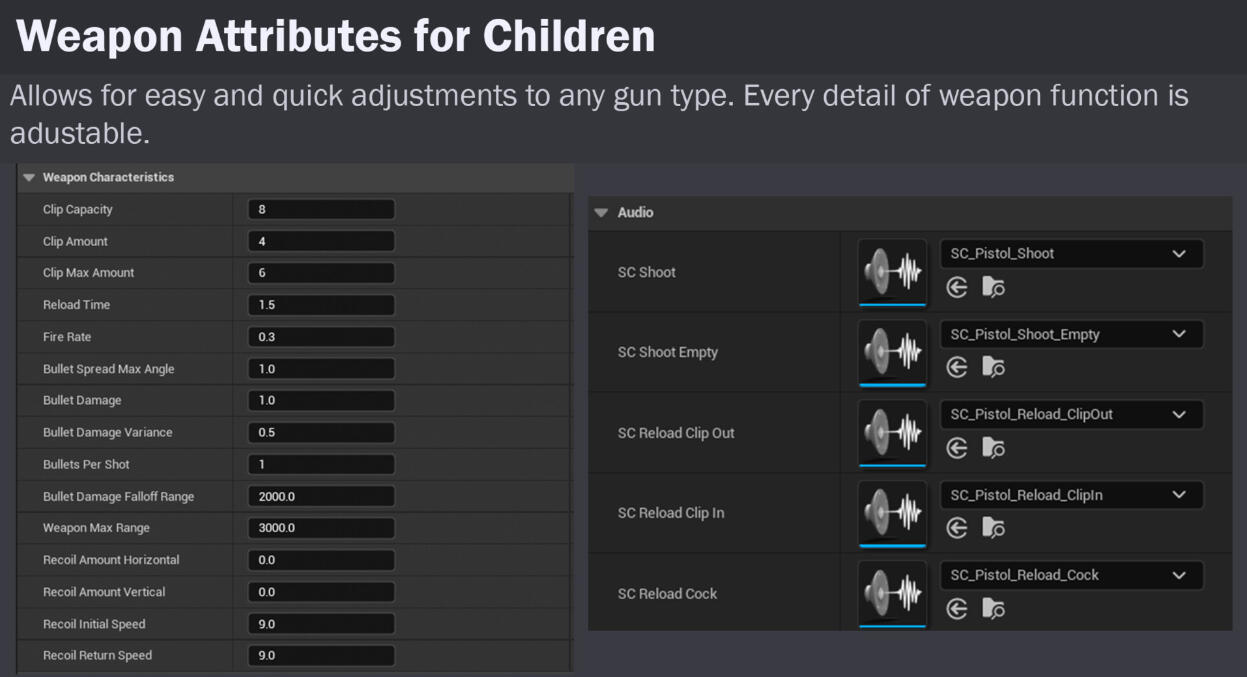Open the SC_Pistol_Shoot_Empty dropdown
The height and width of the screenshot is (677, 1247).
click(1071, 334)
